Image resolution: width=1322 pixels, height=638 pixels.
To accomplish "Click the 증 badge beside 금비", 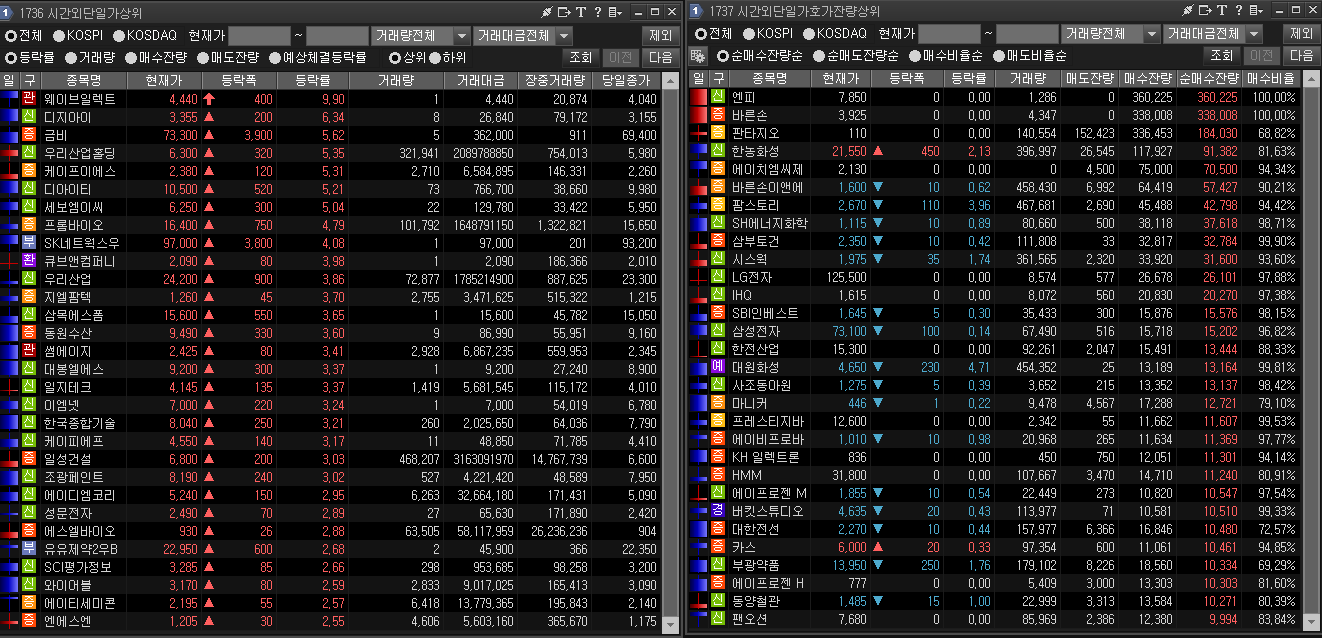I will pos(29,135).
